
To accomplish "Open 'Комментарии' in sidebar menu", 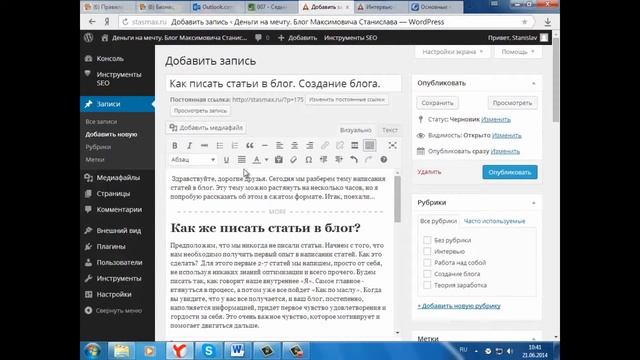I will click(118, 209).
